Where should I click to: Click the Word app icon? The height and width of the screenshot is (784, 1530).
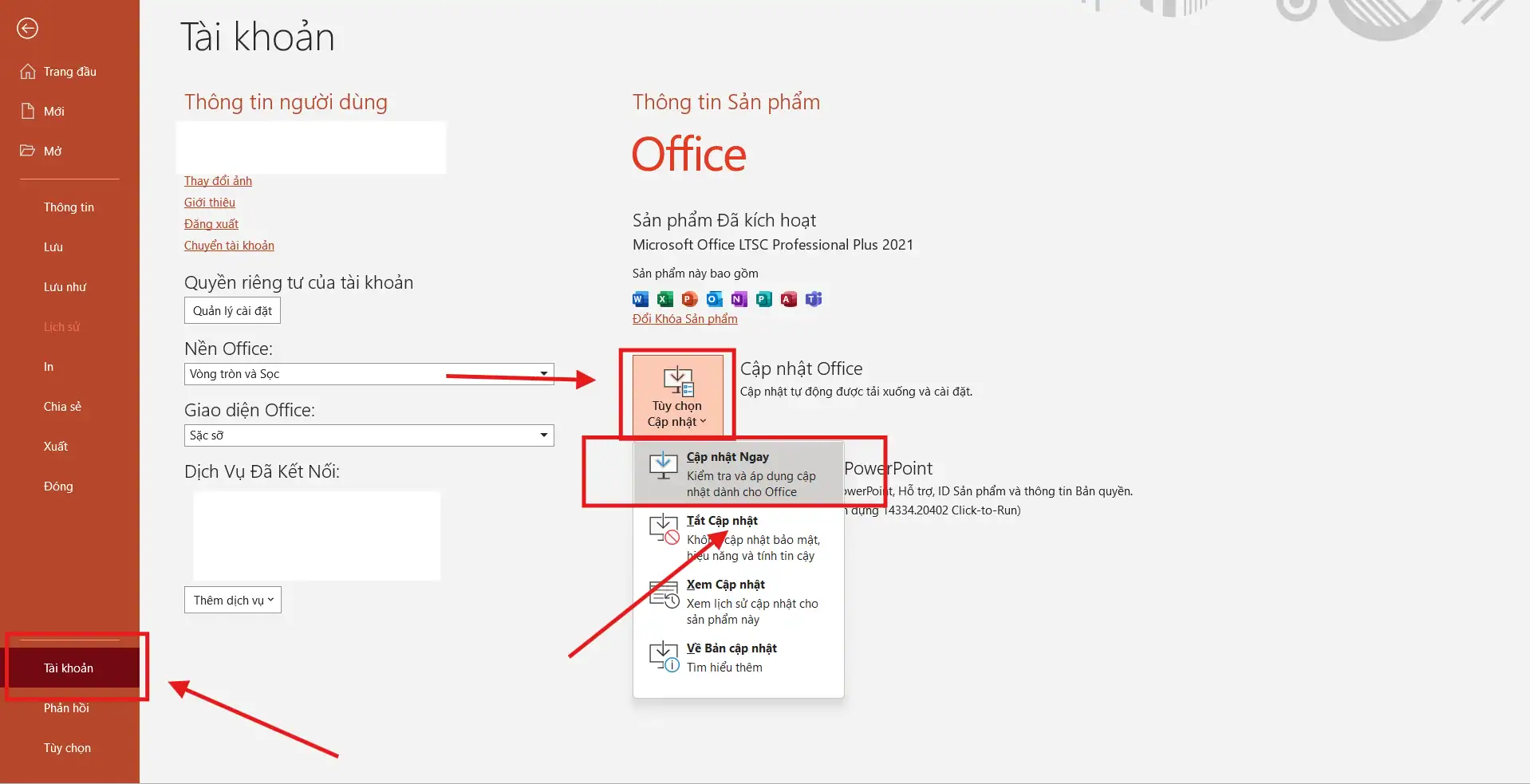point(640,299)
